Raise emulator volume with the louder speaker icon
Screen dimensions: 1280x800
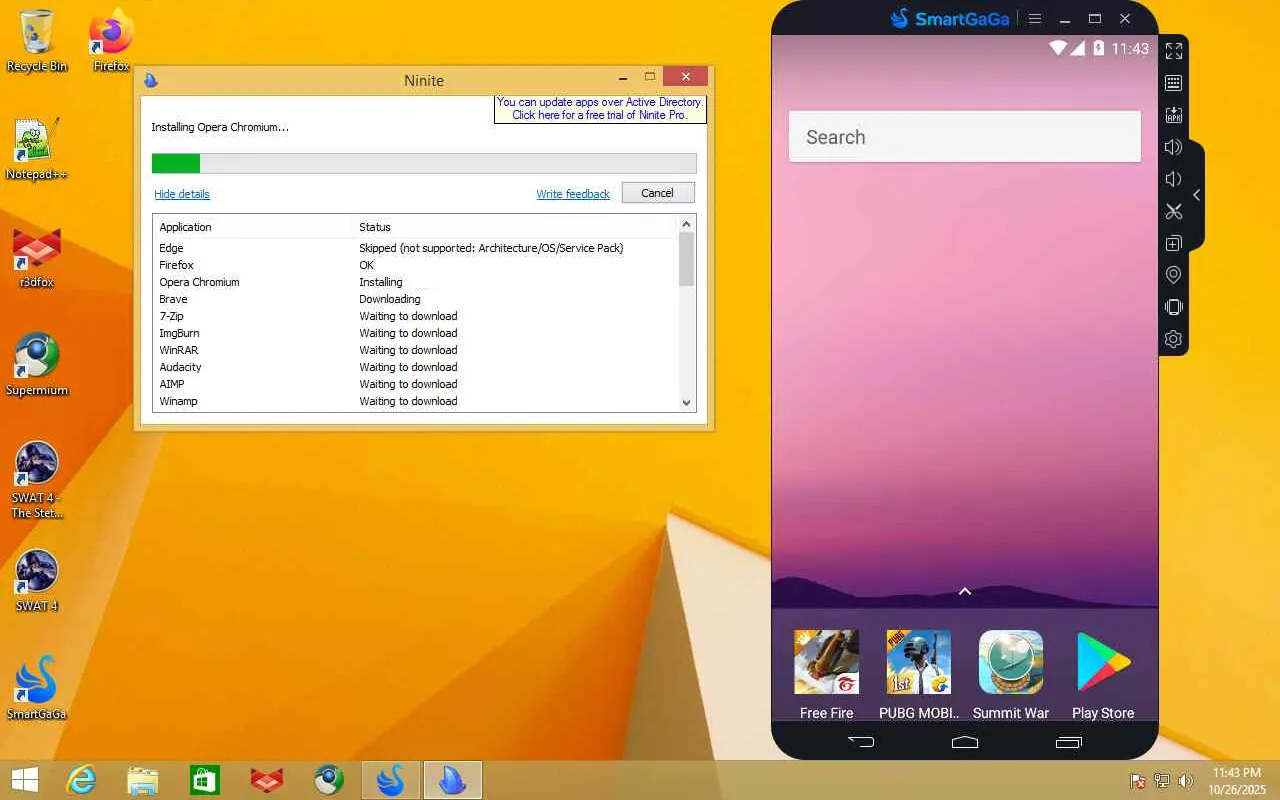[1174, 147]
